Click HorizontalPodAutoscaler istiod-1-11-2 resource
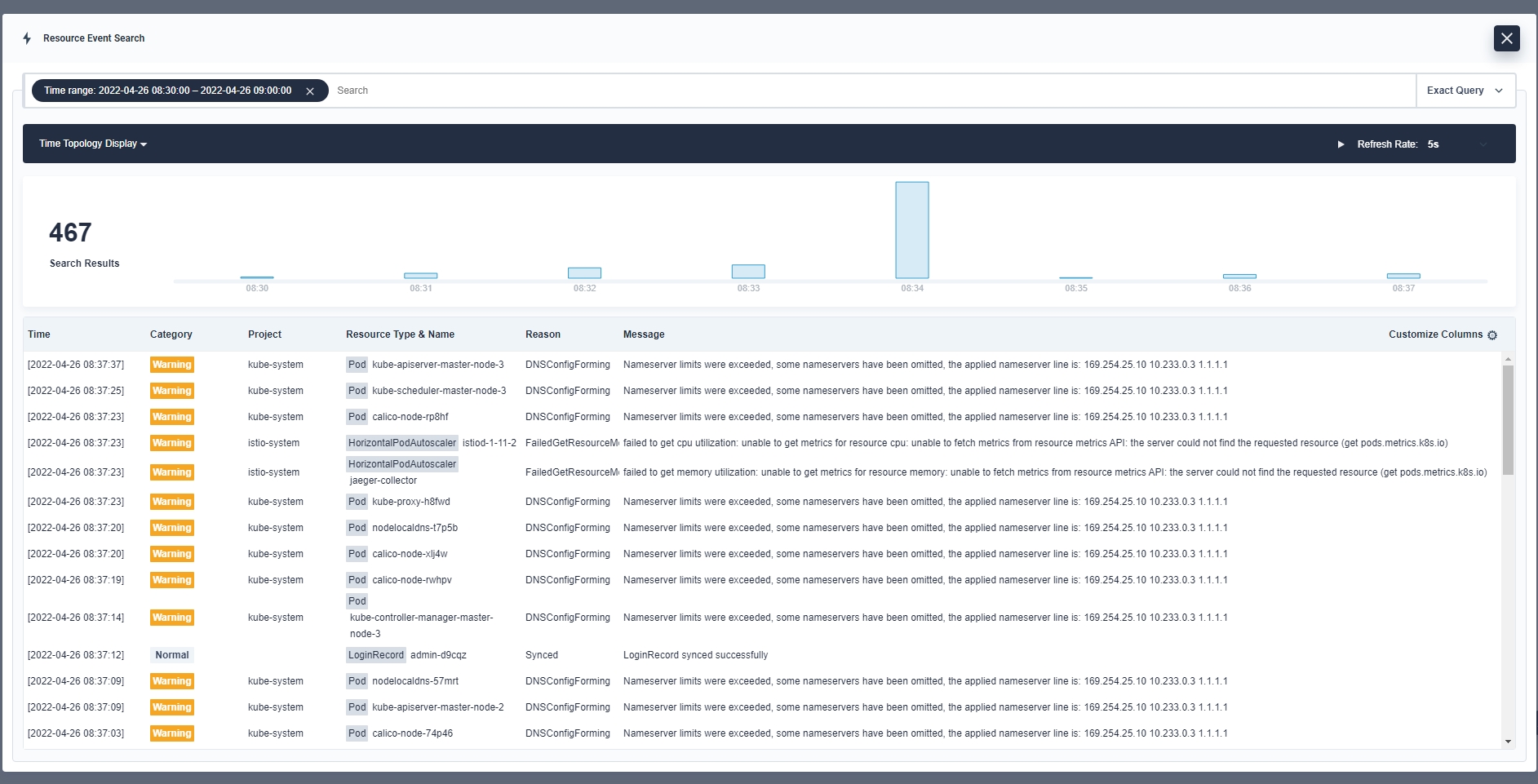This screenshot has width=1538, height=784. pyautogui.click(x=489, y=443)
